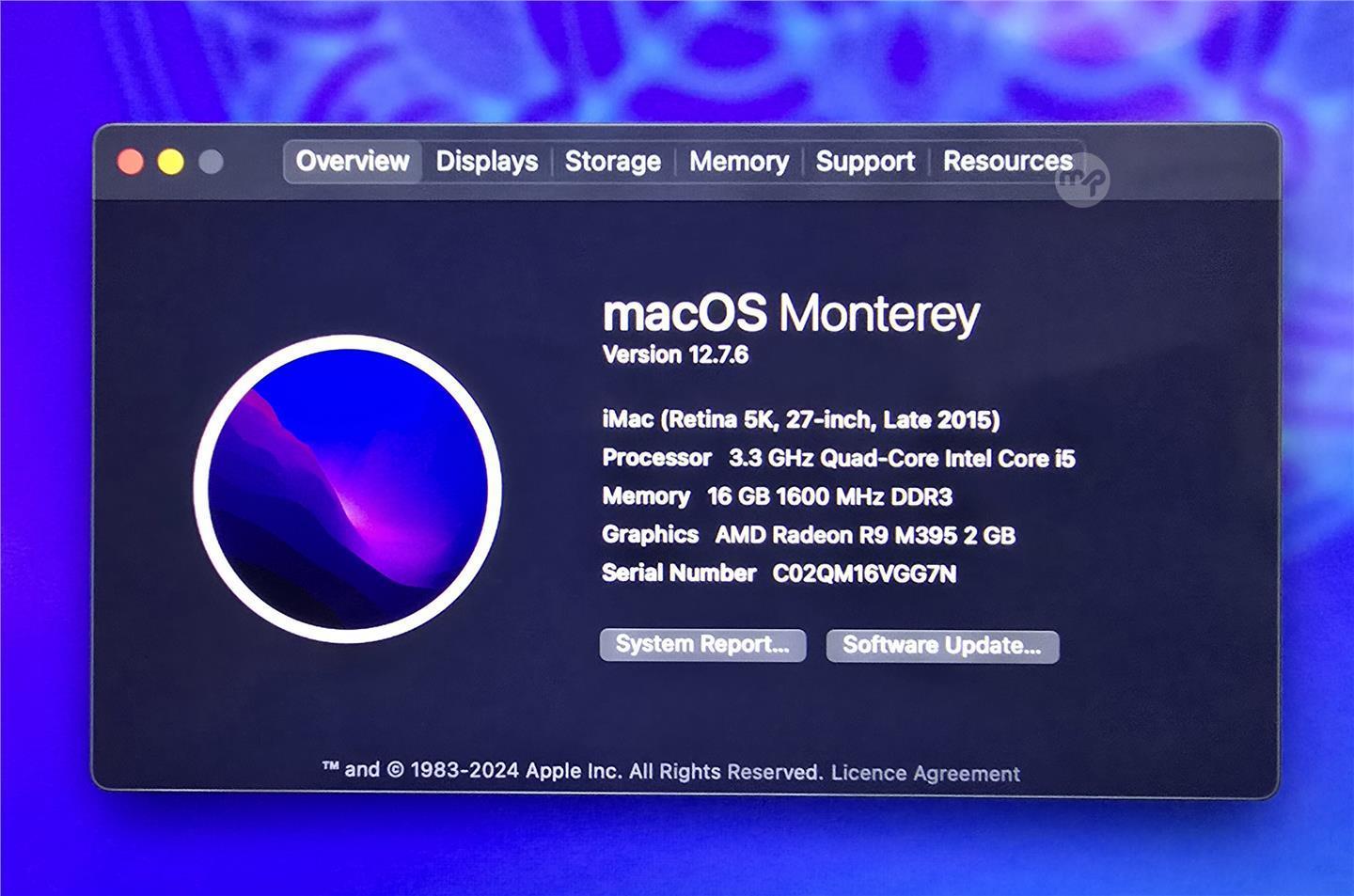This screenshot has width=1354, height=896.
Task: Click the serial number C02QM16VGG7N
Action: pyautogui.click(x=864, y=574)
